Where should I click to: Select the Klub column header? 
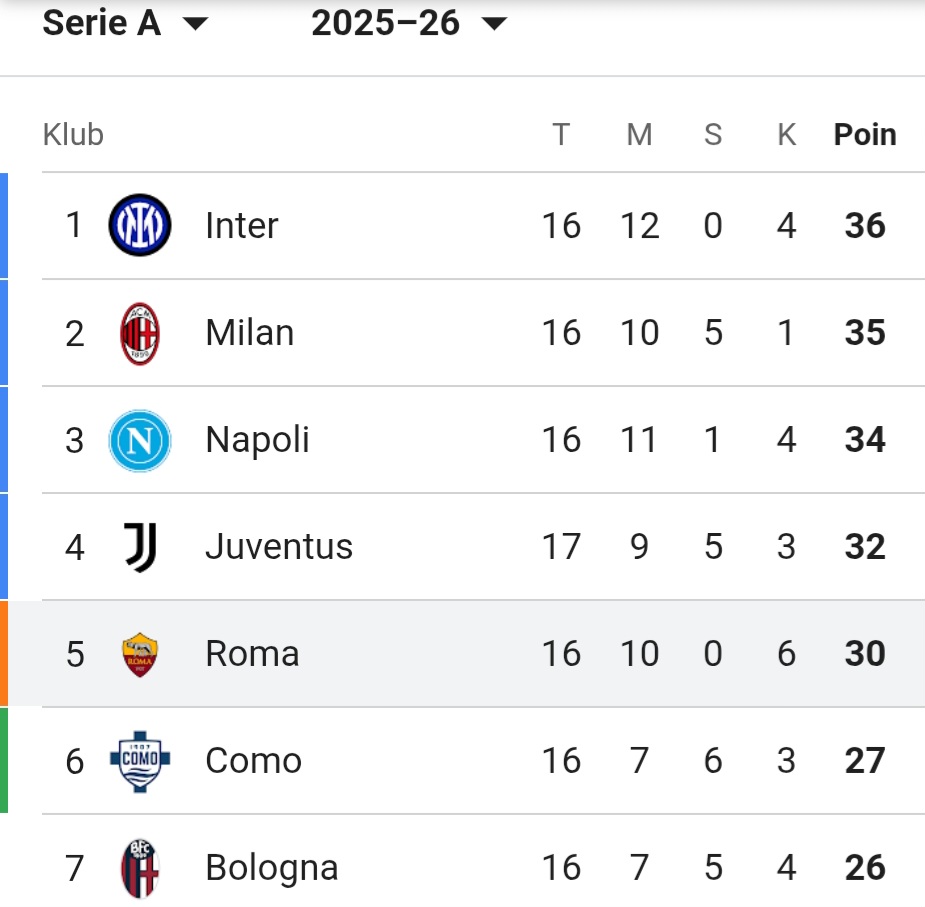pyautogui.click(x=72, y=133)
